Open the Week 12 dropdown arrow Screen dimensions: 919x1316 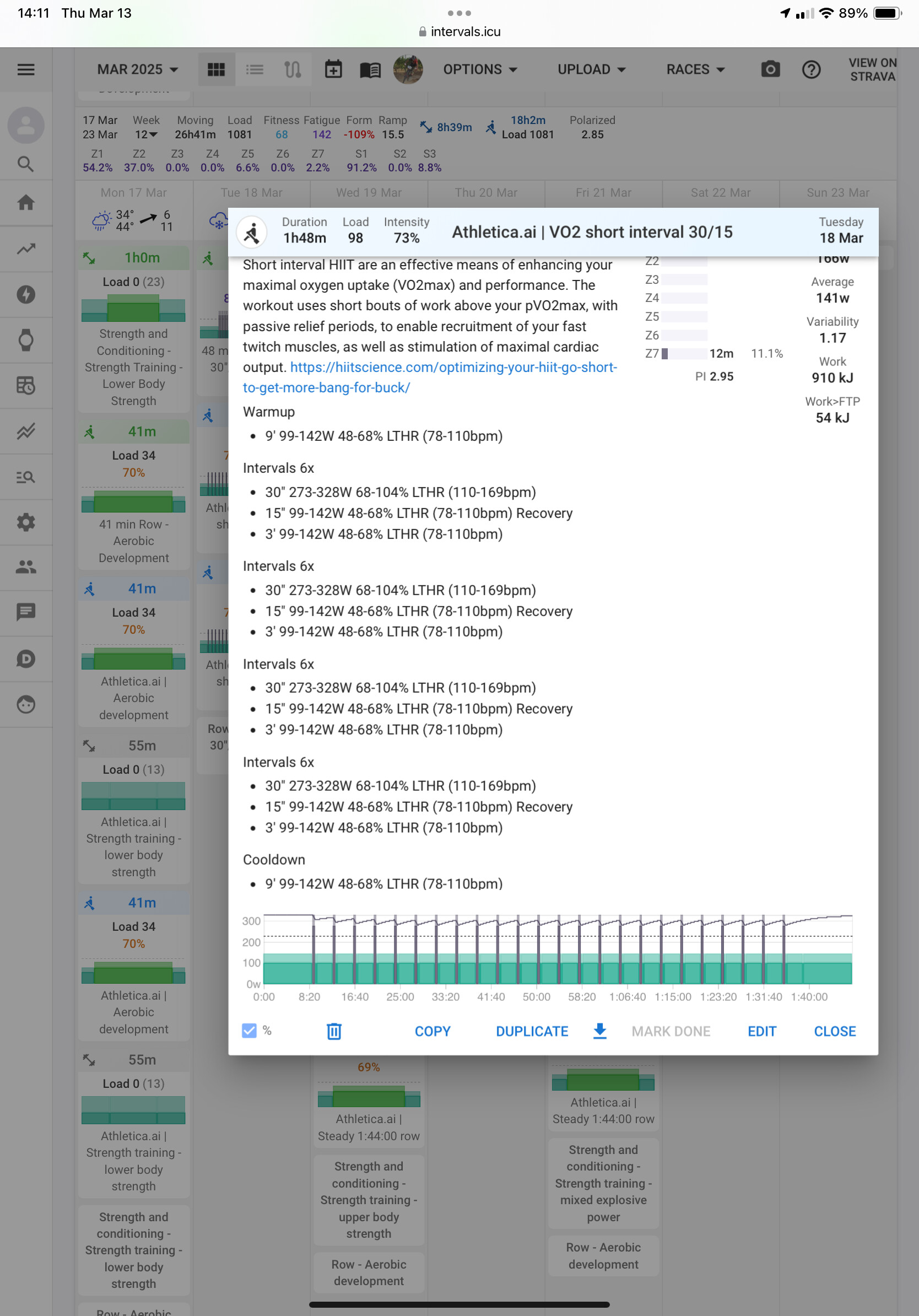[153, 134]
